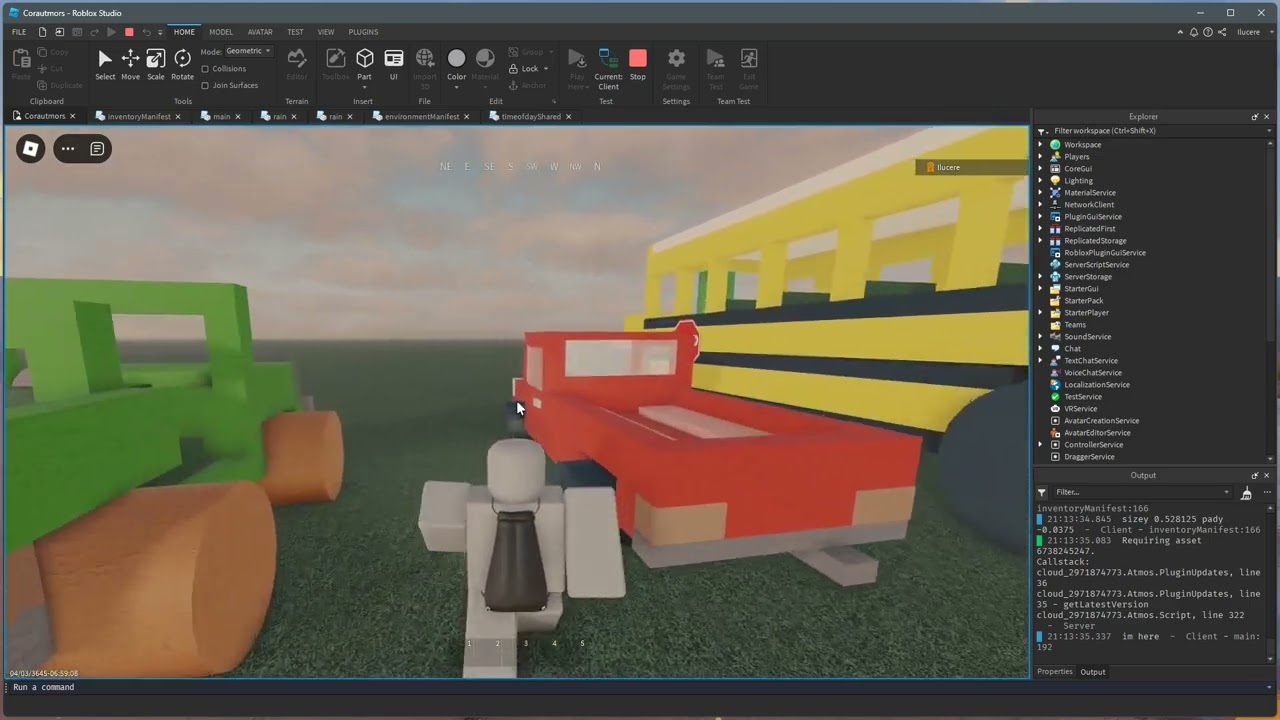Activate the Move tool
The width and height of the screenshot is (1280, 720).
coord(130,64)
